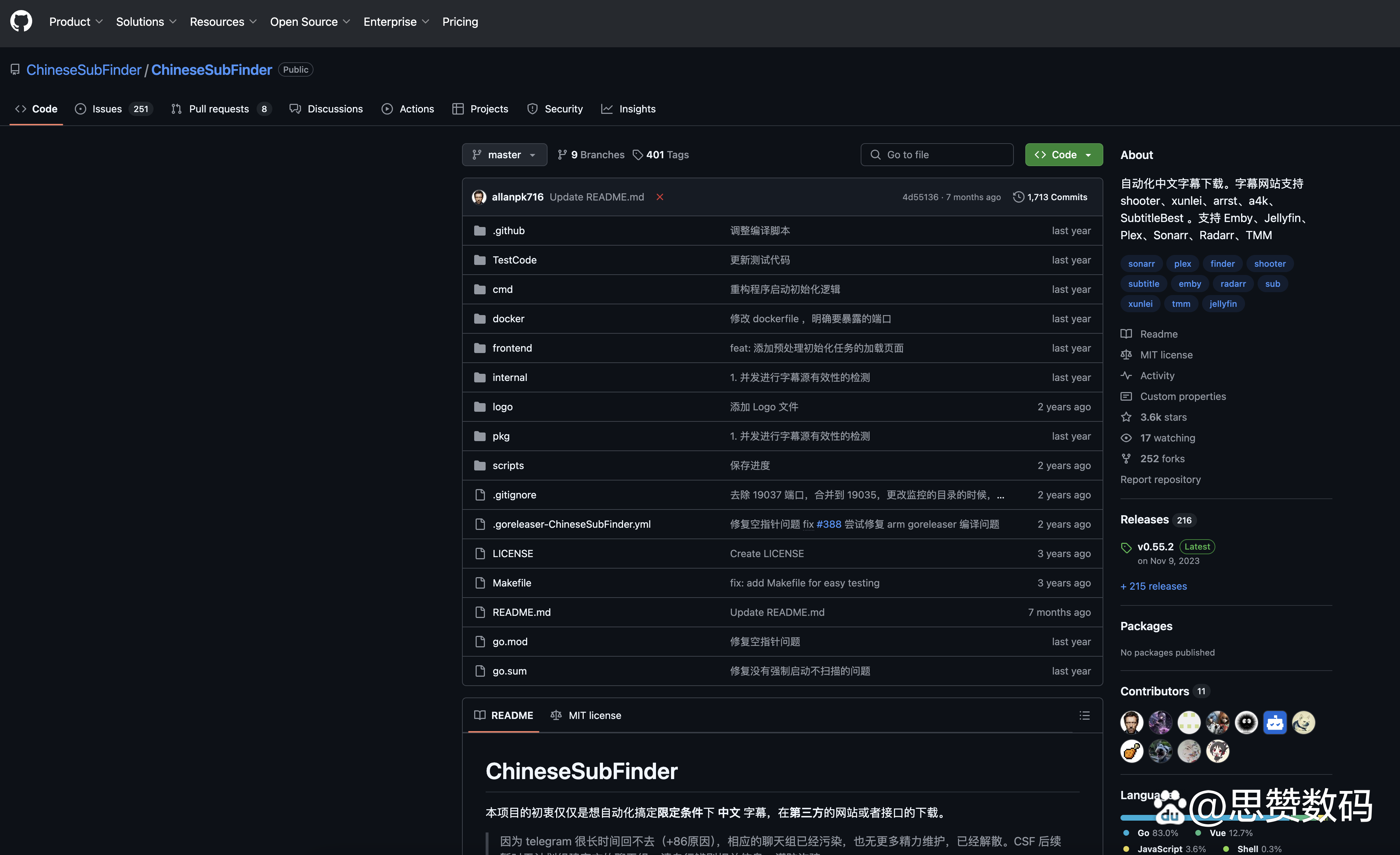Image resolution: width=1400 pixels, height=855 pixels.
Task: Click the Go to file search field
Action: coord(936,155)
